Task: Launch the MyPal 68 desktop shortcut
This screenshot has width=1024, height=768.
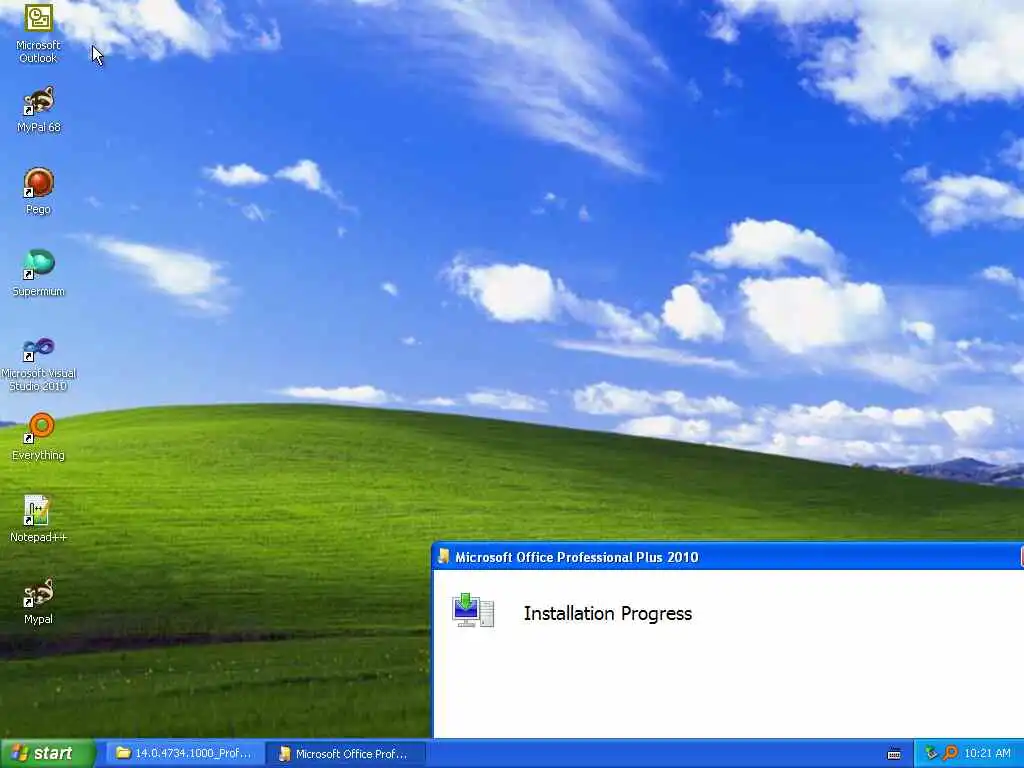Action: tap(39, 110)
